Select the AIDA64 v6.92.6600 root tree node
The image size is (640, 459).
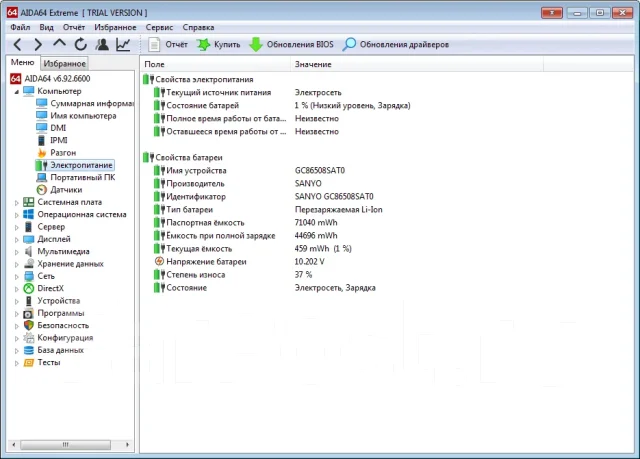tap(50, 78)
